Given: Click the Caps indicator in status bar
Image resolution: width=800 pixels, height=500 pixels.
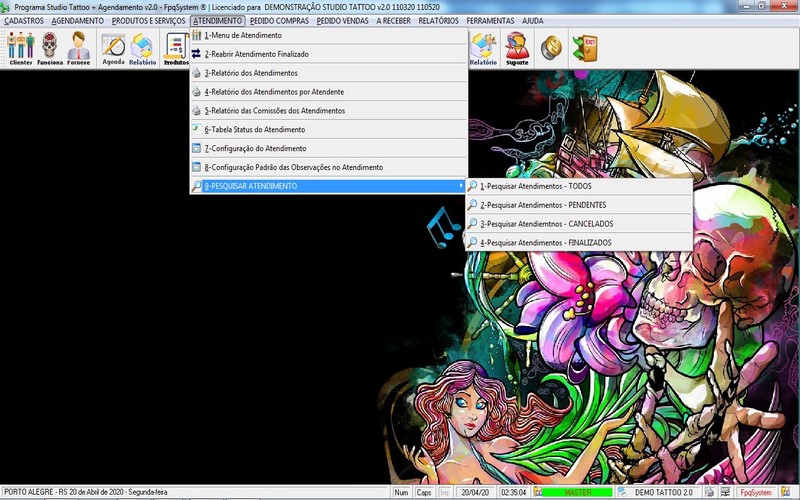Looking at the screenshot, I should click(423, 492).
